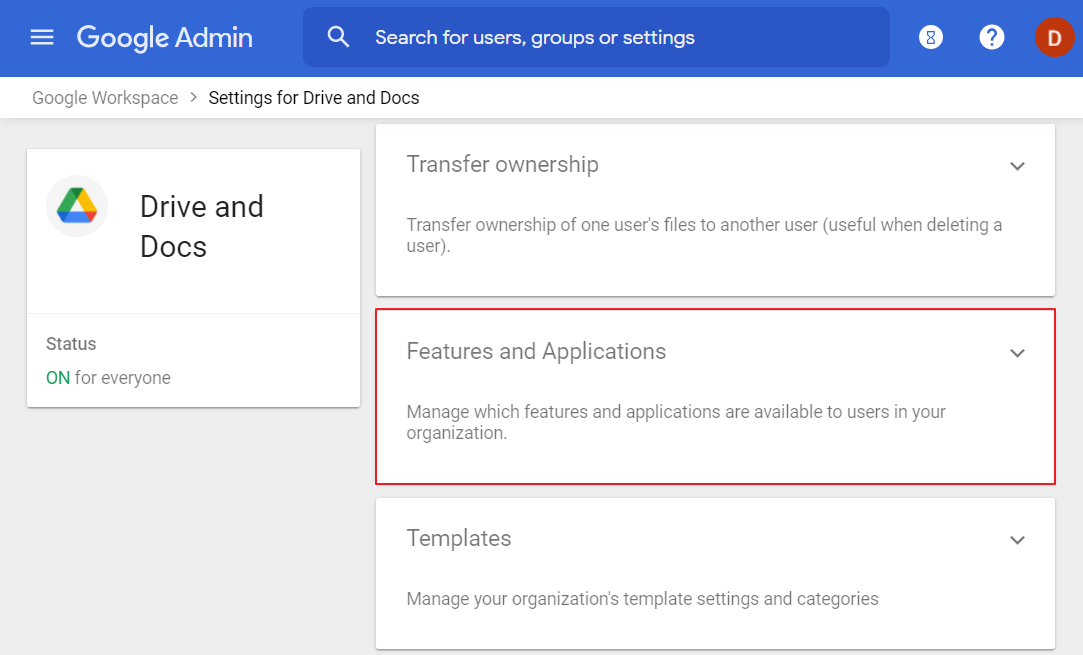1083x655 pixels.
Task: Open the hamburger main menu
Action: tap(42, 38)
